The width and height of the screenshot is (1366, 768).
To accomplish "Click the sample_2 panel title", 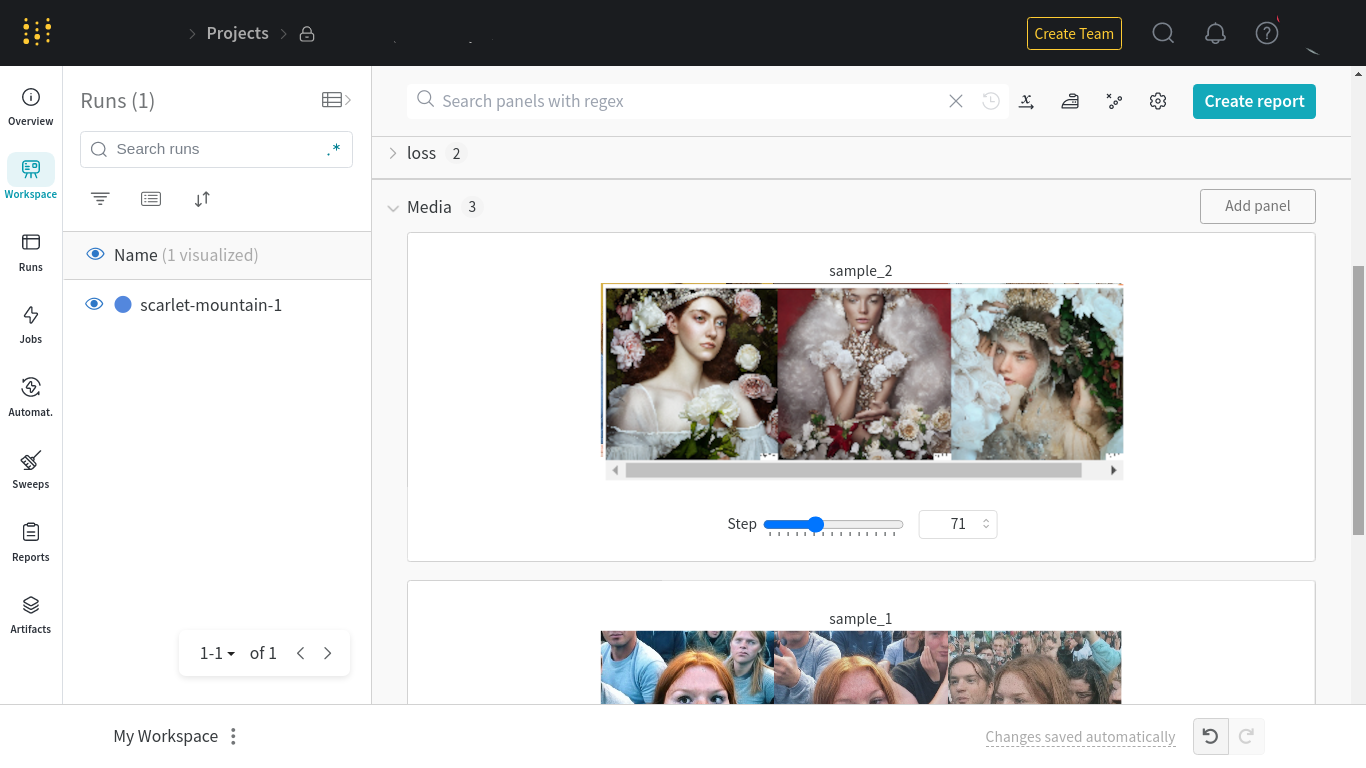I will 860,271.
